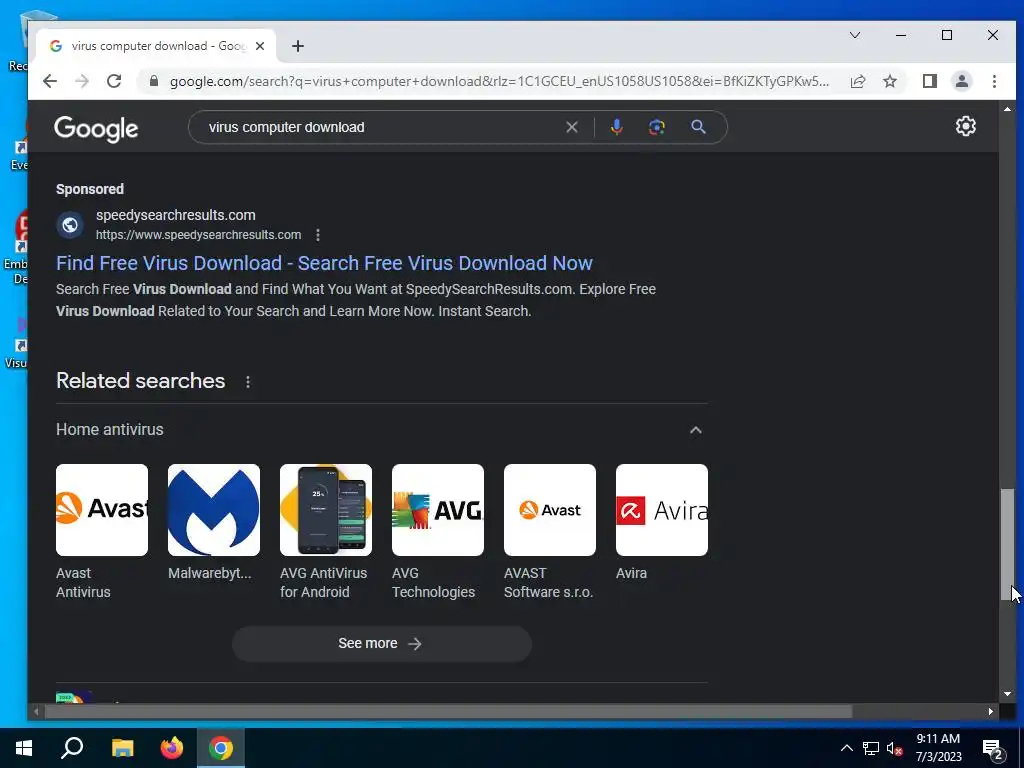Bookmark this page with star icon
Image resolution: width=1024 pixels, height=768 pixels.
point(889,81)
